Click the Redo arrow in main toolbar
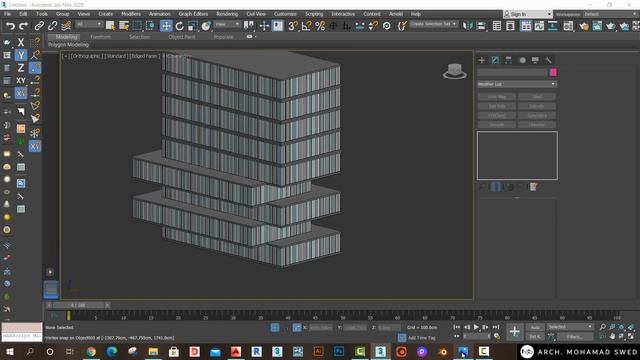This screenshot has height=360, width=640. (24, 26)
